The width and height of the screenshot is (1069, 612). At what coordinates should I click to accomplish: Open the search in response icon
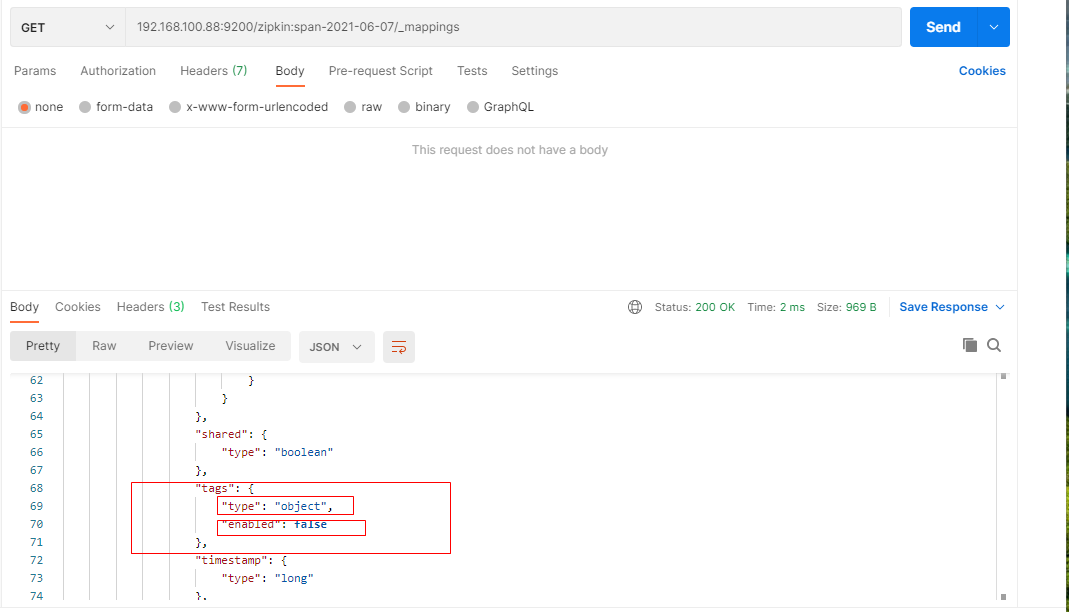click(994, 344)
